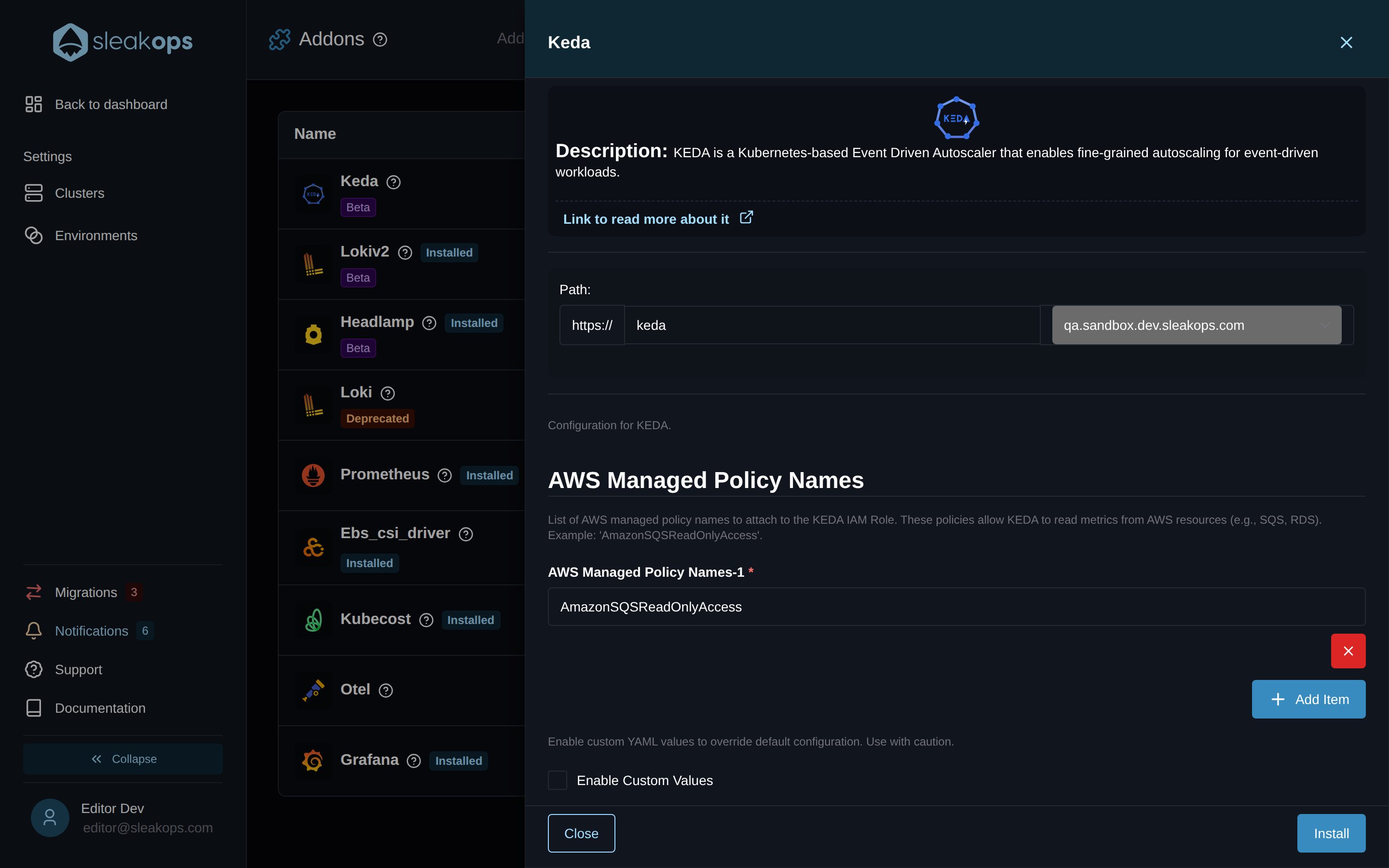Click the Ebs_csi_driver addon logo
1389x868 pixels.
click(313, 548)
